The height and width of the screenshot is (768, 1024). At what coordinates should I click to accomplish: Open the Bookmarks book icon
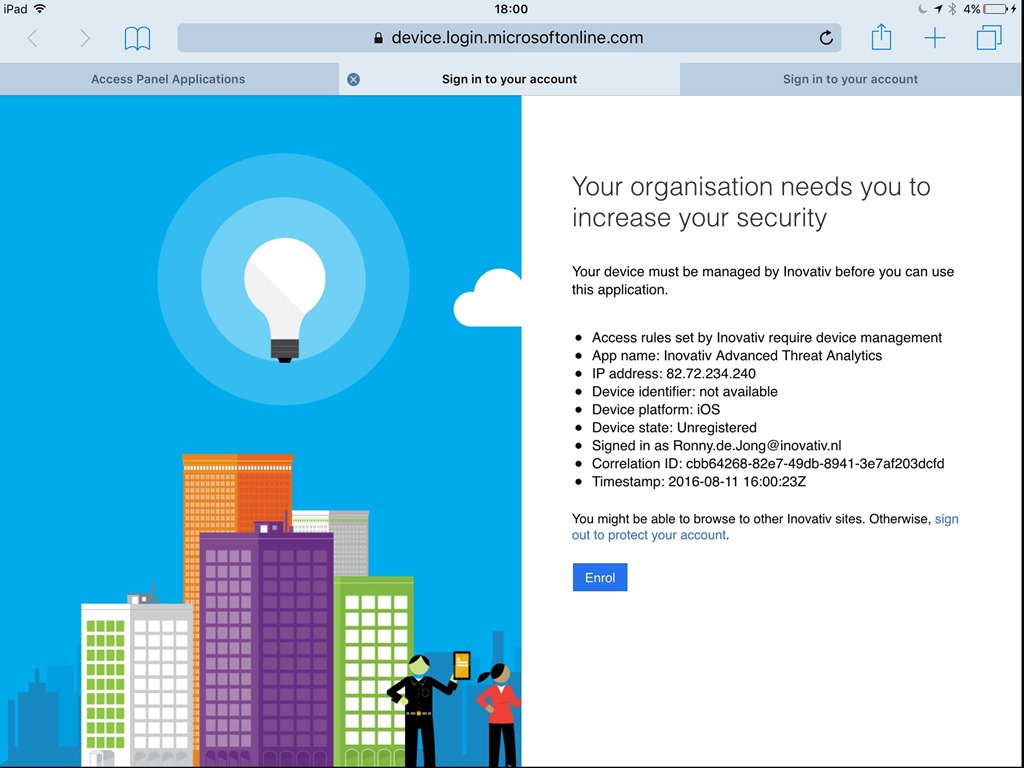click(137, 38)
